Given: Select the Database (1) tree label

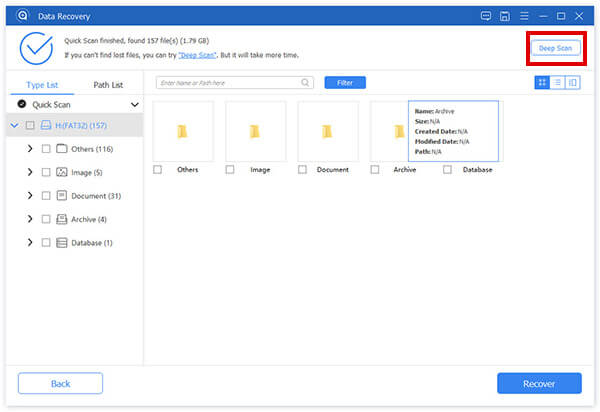Looking at the screenshot, I should click(x=92, y=243).
